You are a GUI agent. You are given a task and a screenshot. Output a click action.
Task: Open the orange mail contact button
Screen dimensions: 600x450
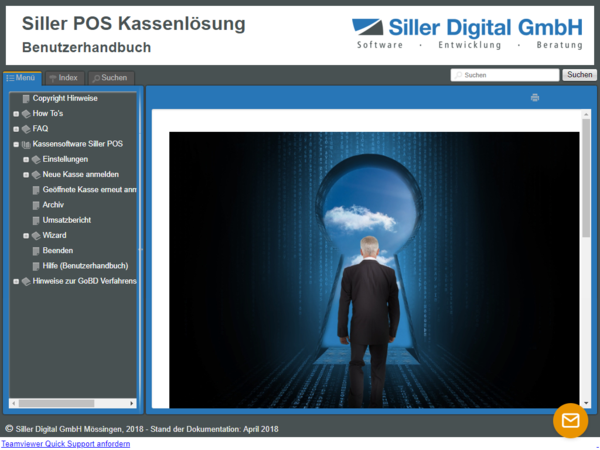pos(570,420)
